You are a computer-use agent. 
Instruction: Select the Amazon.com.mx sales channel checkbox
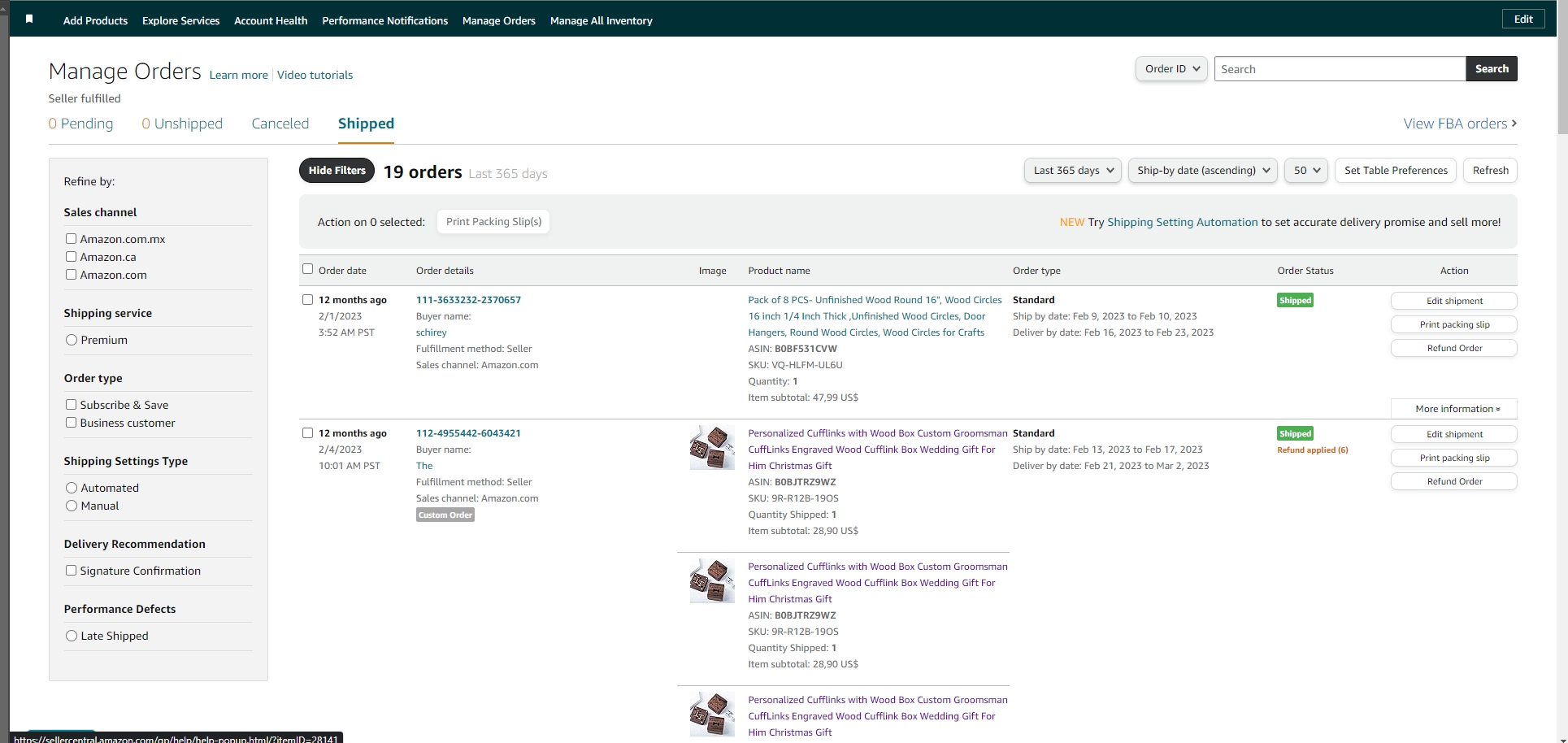point(71,239)
